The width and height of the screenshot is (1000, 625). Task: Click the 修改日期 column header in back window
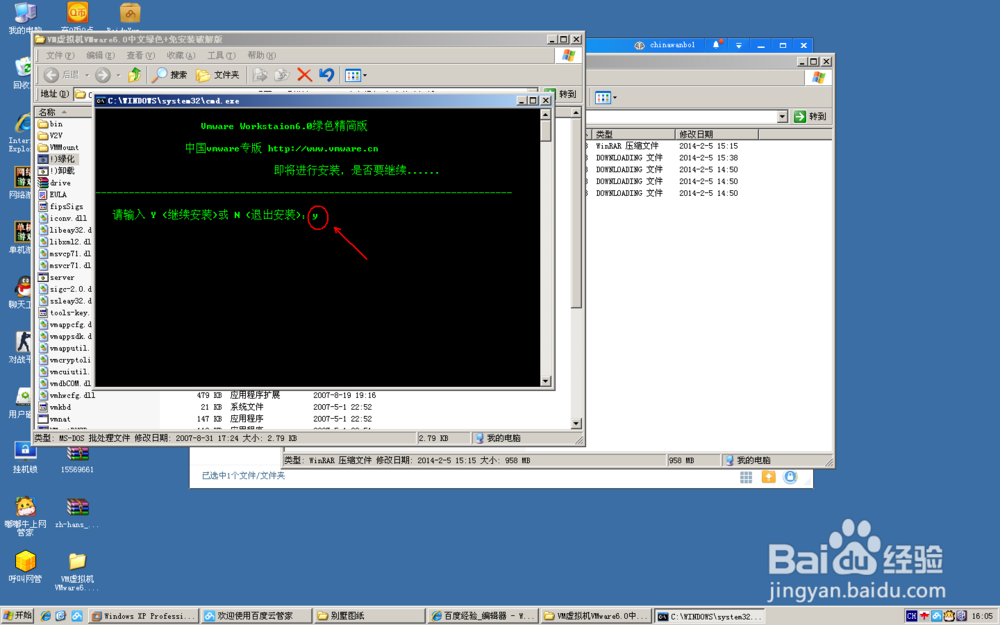[717, 134]
